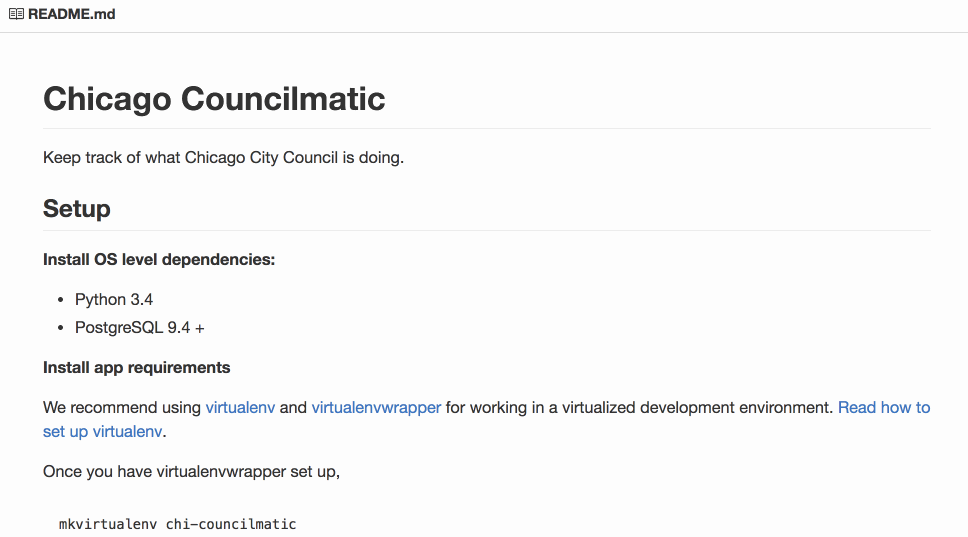Open the virtualenvwrapper link
The width and height of the screenshot is (968, 537).
coord(376,407)
